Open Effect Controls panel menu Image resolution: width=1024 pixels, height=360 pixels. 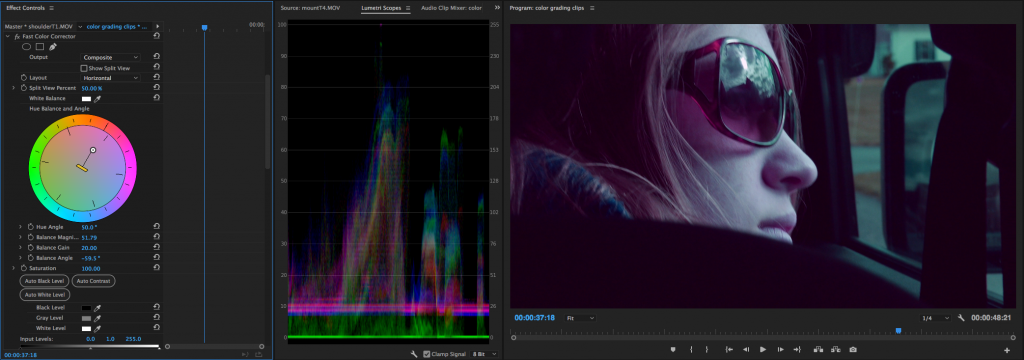click(x=52, y=8)
